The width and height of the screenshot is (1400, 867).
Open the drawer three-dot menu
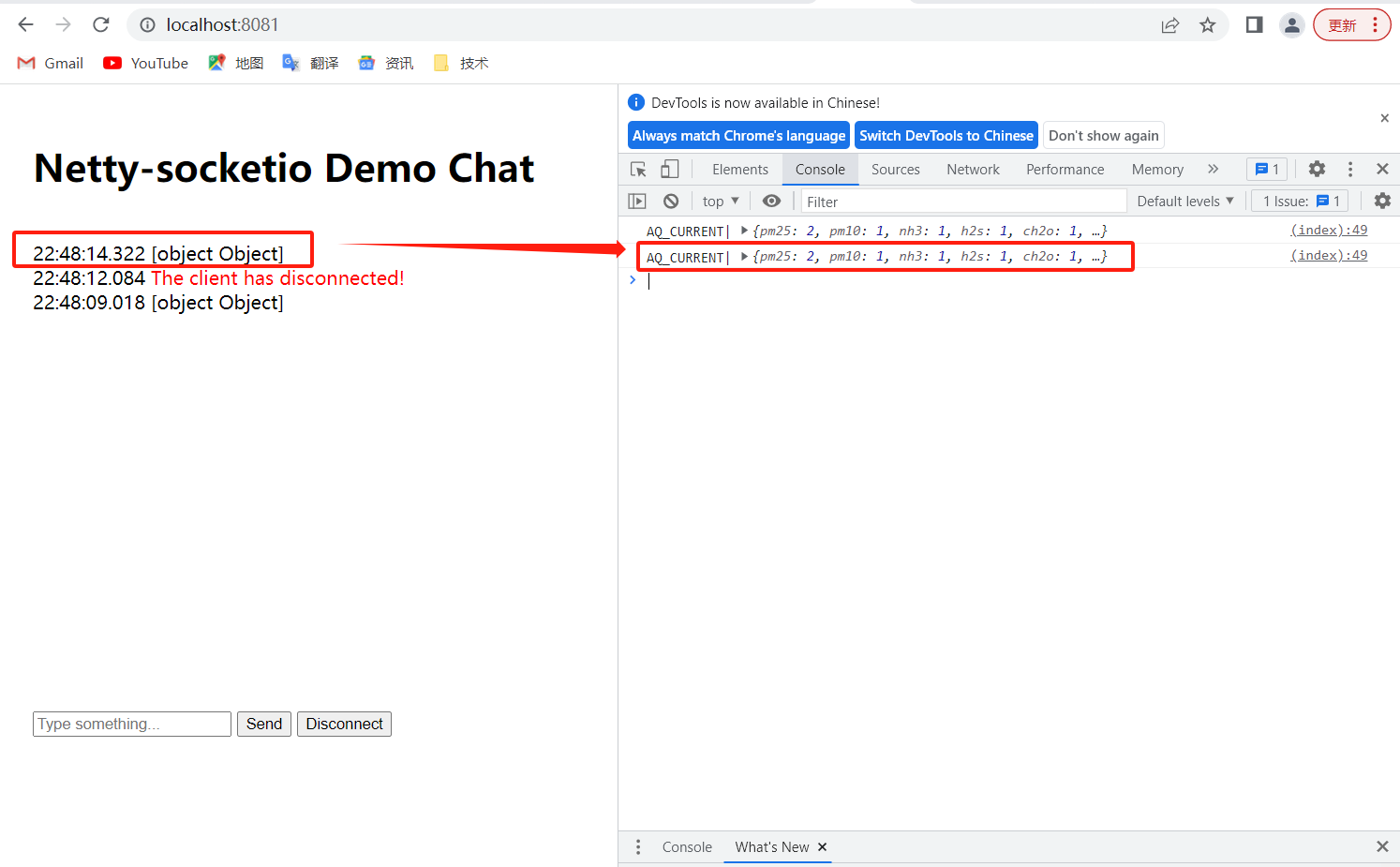638,846
